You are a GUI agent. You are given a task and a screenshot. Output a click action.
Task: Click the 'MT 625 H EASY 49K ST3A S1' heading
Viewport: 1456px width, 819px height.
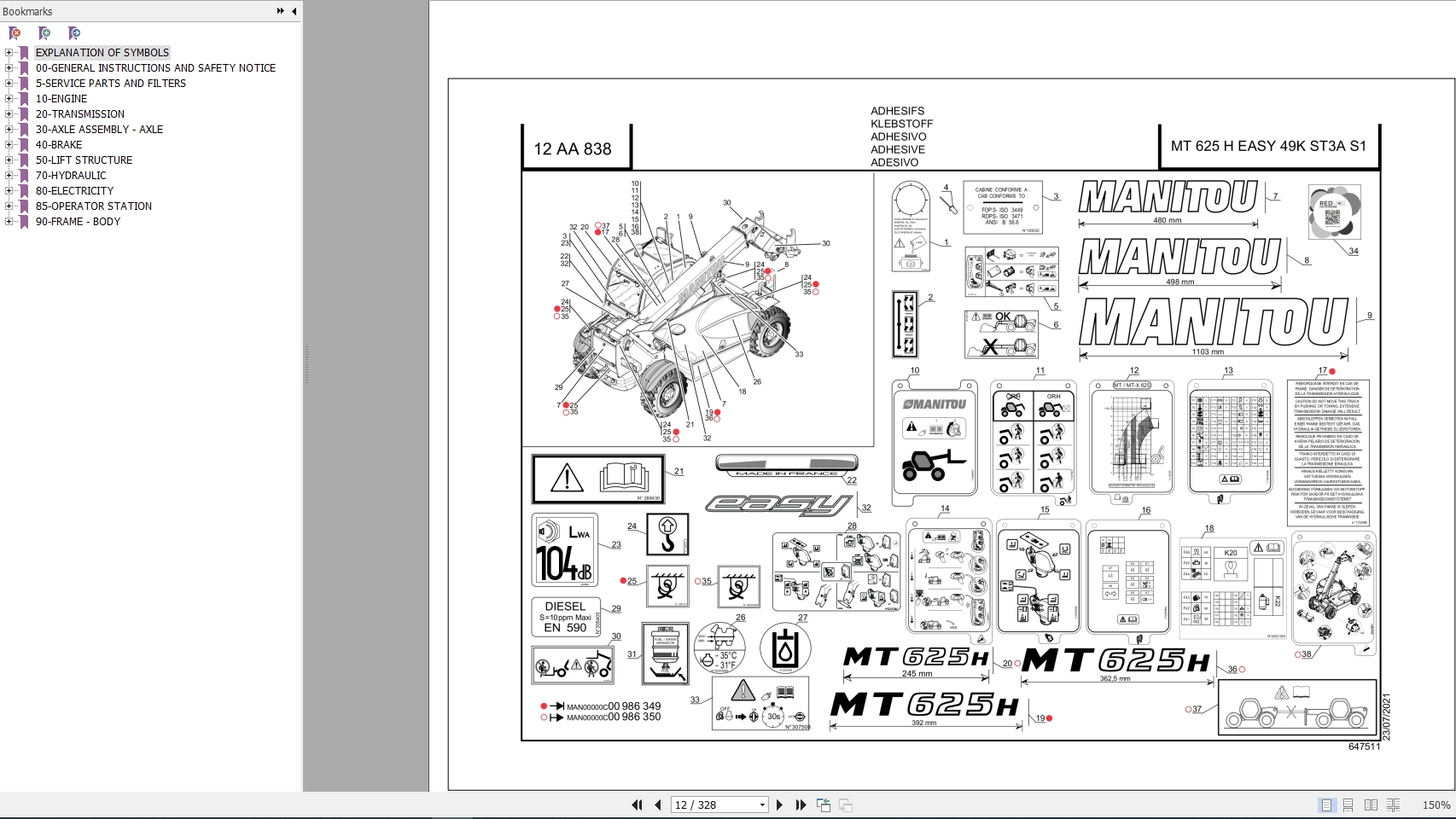coord(1268,146)
